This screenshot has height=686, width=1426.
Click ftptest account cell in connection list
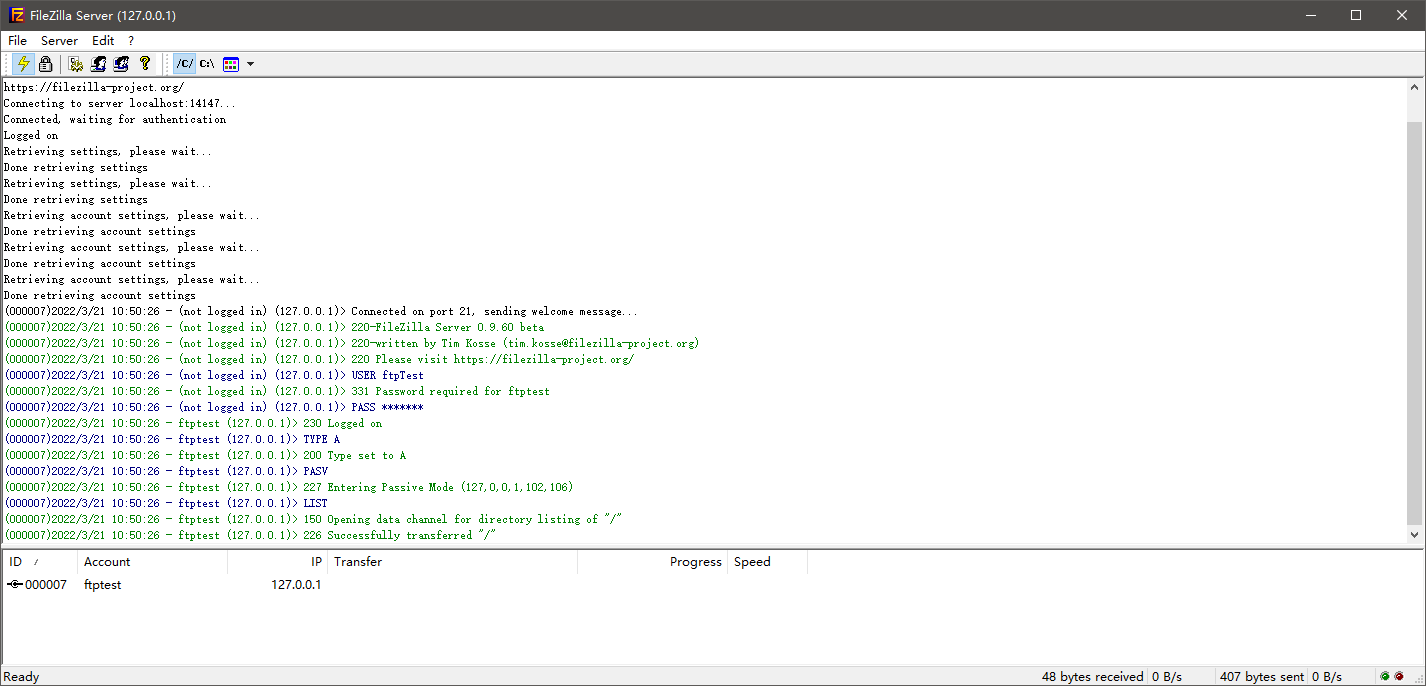coord(102,585)
